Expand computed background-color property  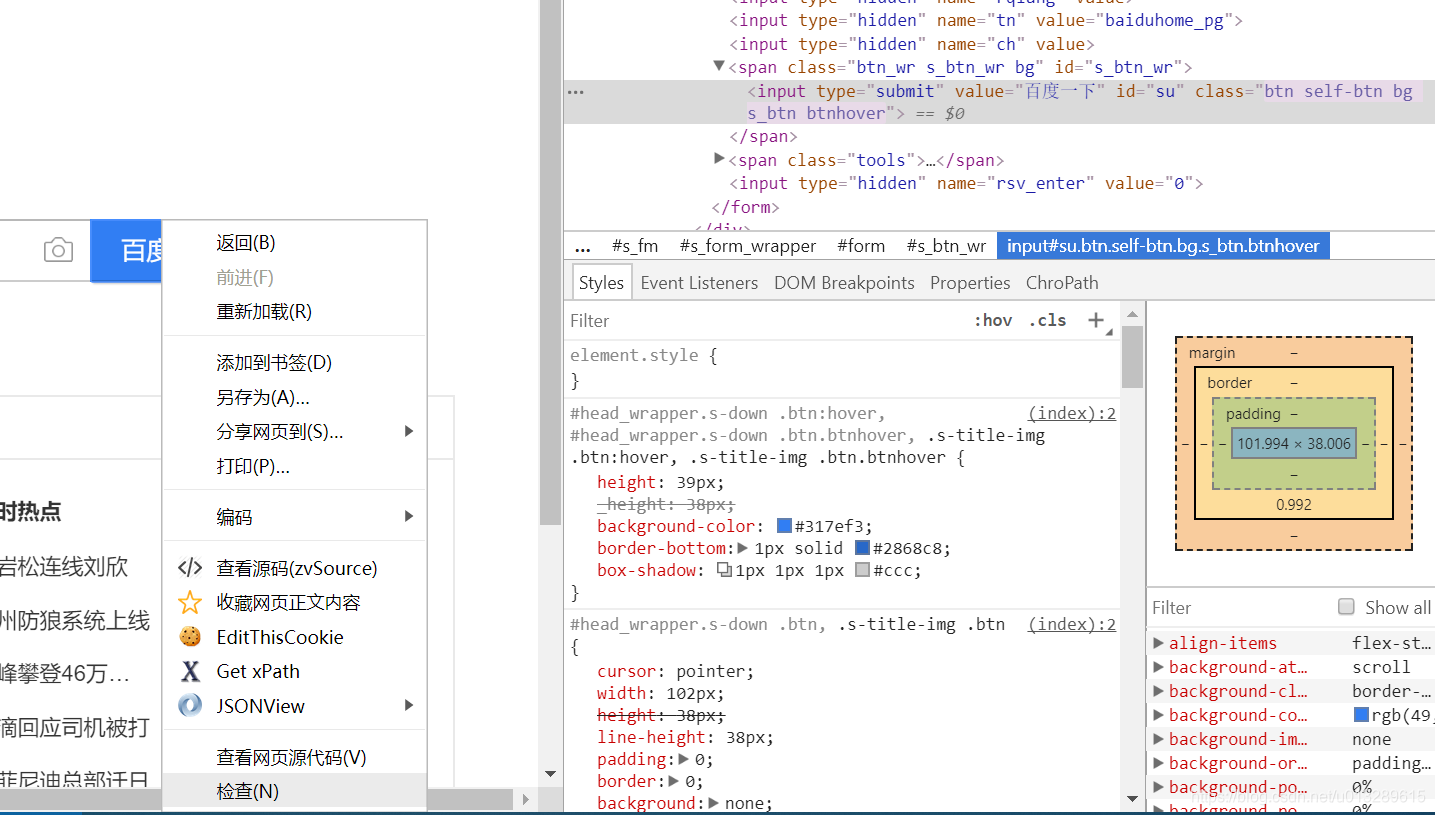tap(1158, 715)
